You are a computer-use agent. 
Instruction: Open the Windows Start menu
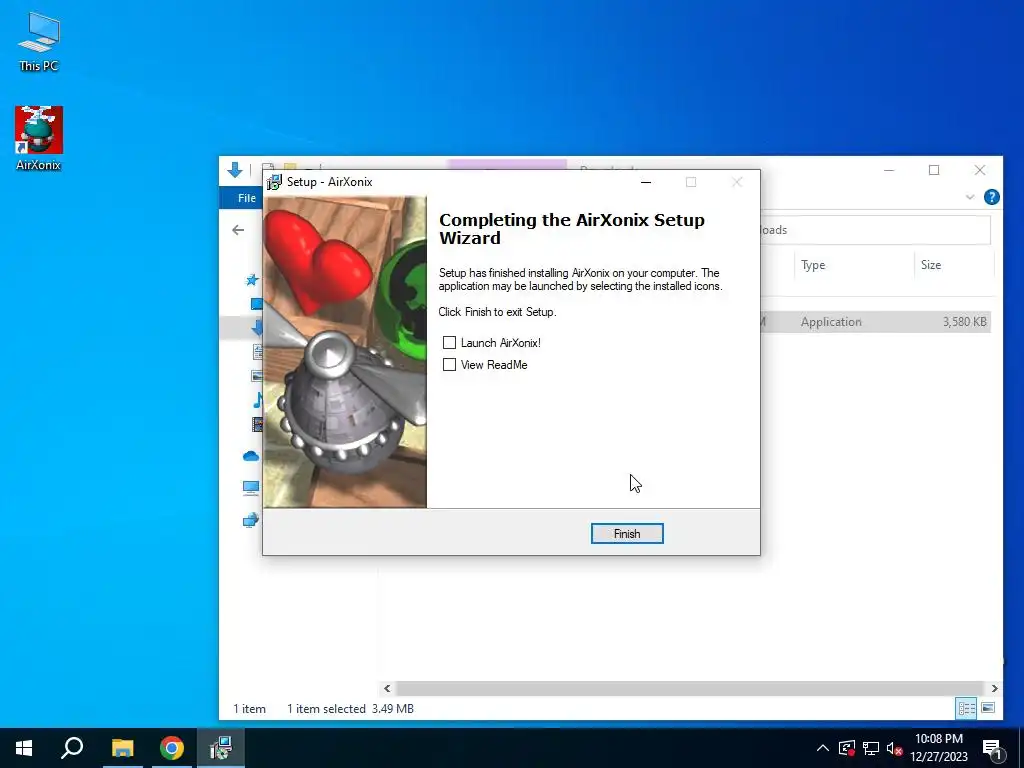click(24, 748)
